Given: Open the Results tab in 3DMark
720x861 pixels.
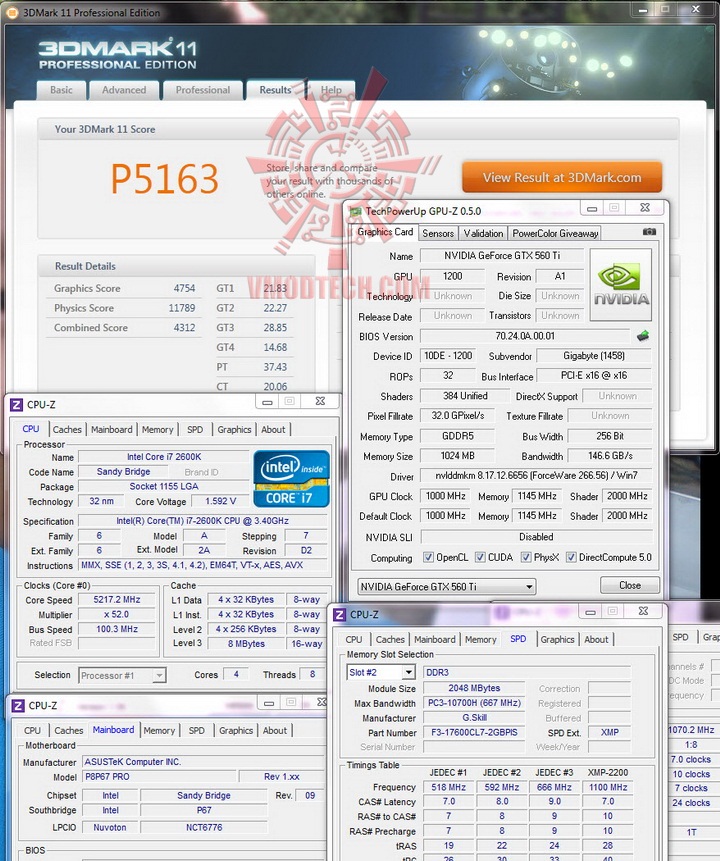Looking at the screenshot, I should tap(275, 90).
